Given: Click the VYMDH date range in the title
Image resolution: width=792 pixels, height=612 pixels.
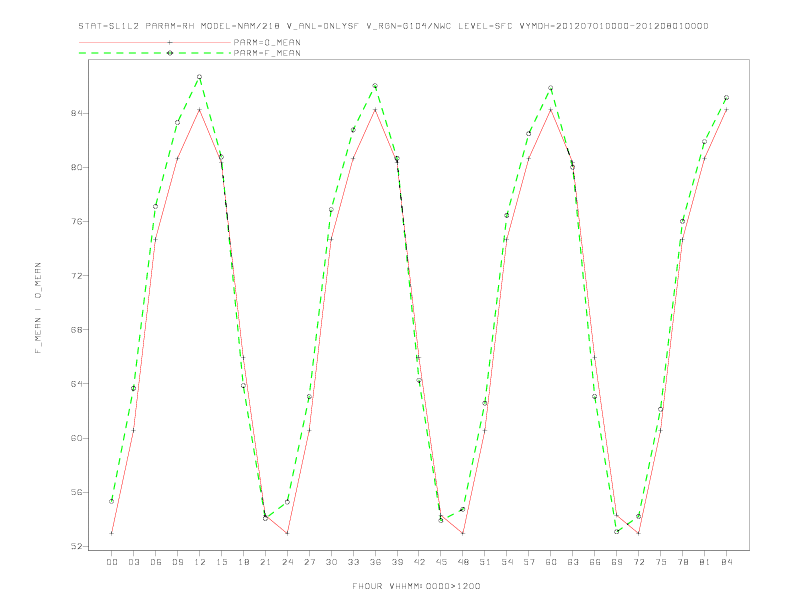Looking at the screenshot, I should pyautogui.click(x=614, y=26).
